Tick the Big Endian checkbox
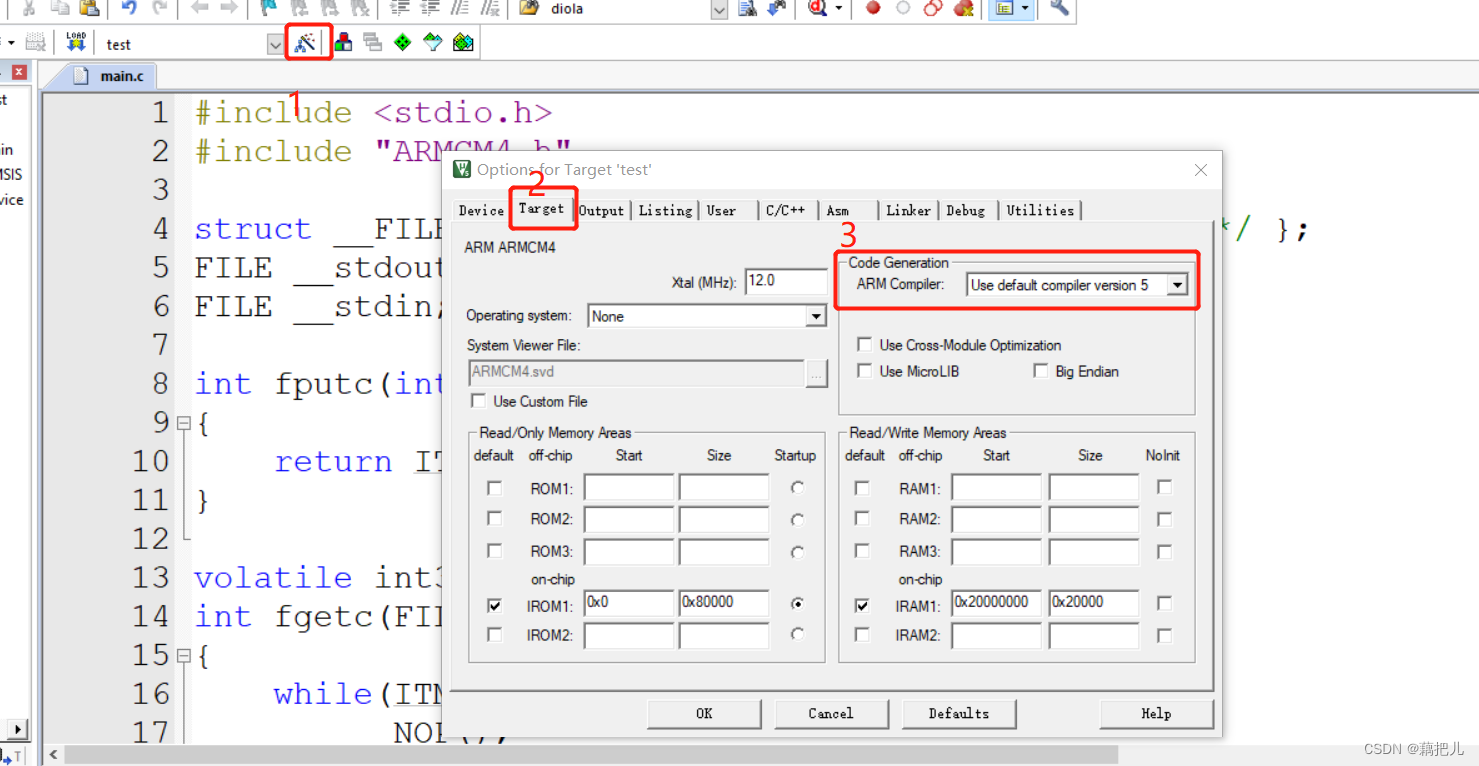 pyautogui.click(x=1041, y=371)
